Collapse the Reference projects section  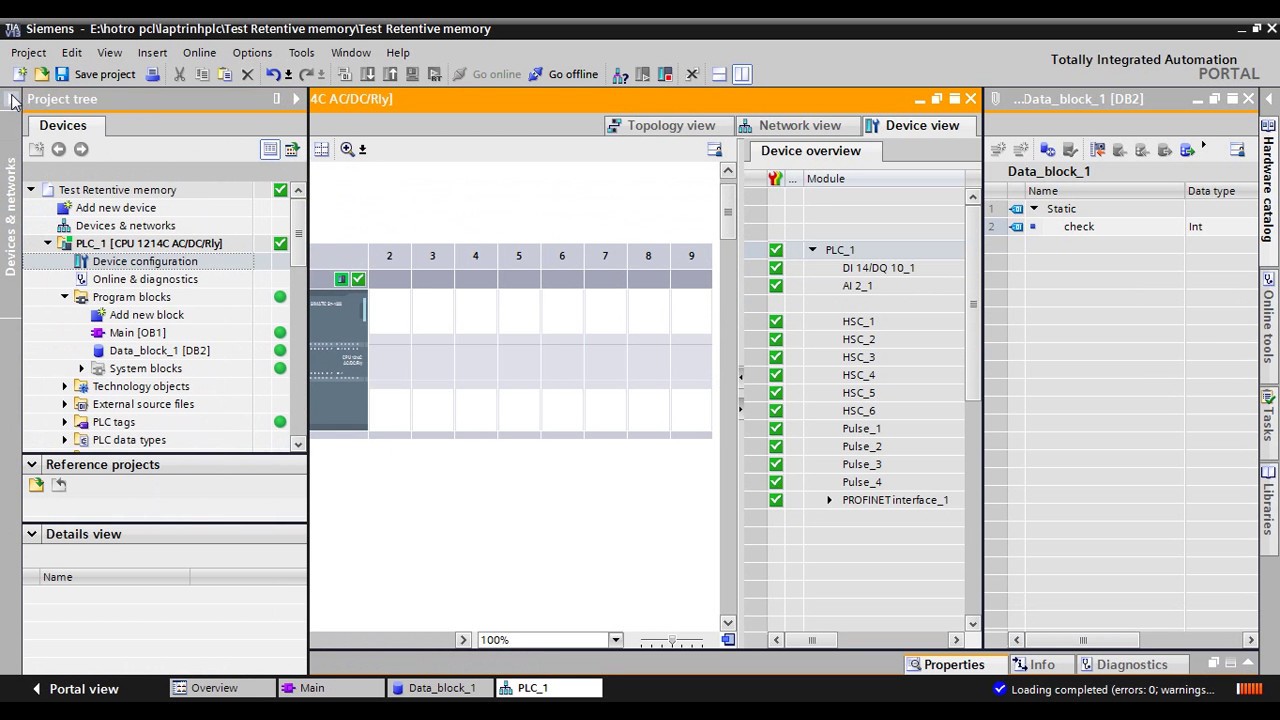tap(32, 464)
